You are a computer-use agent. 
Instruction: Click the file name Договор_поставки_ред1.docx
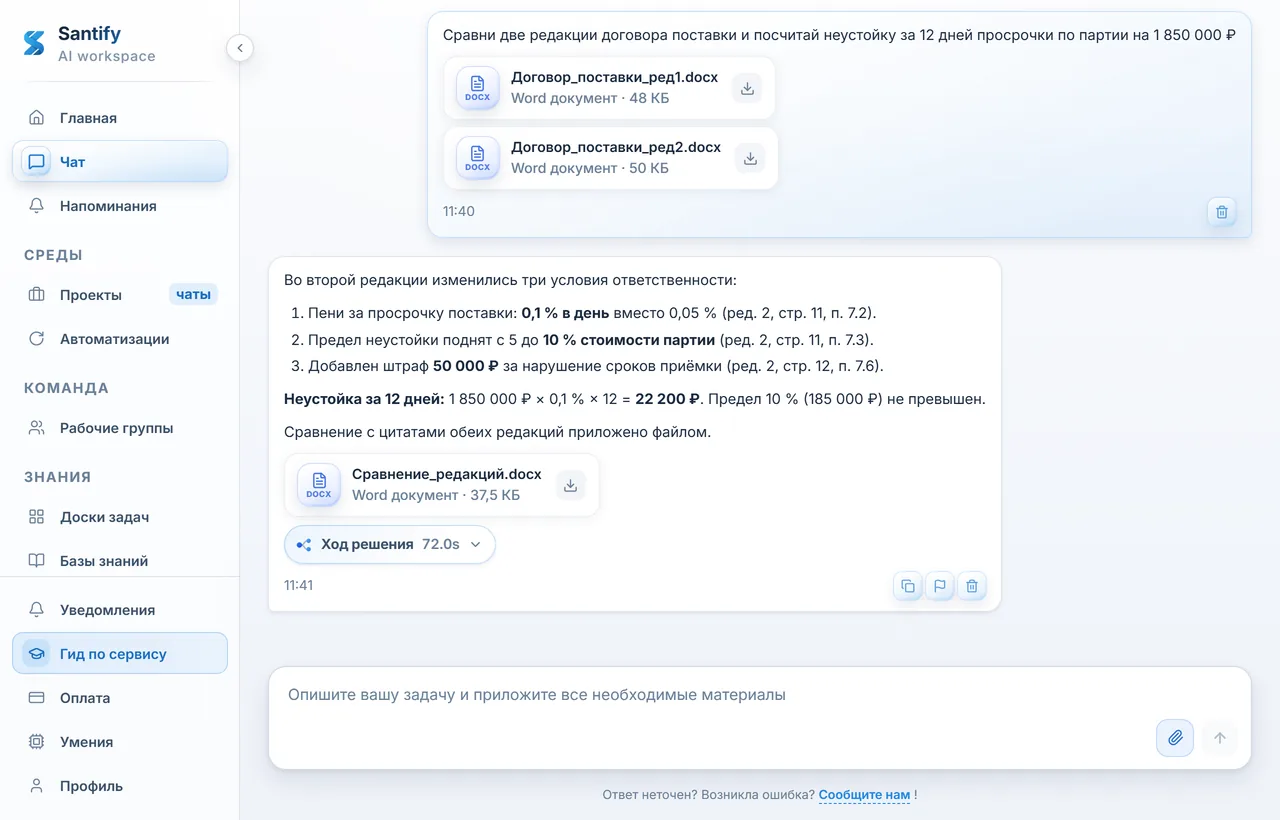point(614,77)
